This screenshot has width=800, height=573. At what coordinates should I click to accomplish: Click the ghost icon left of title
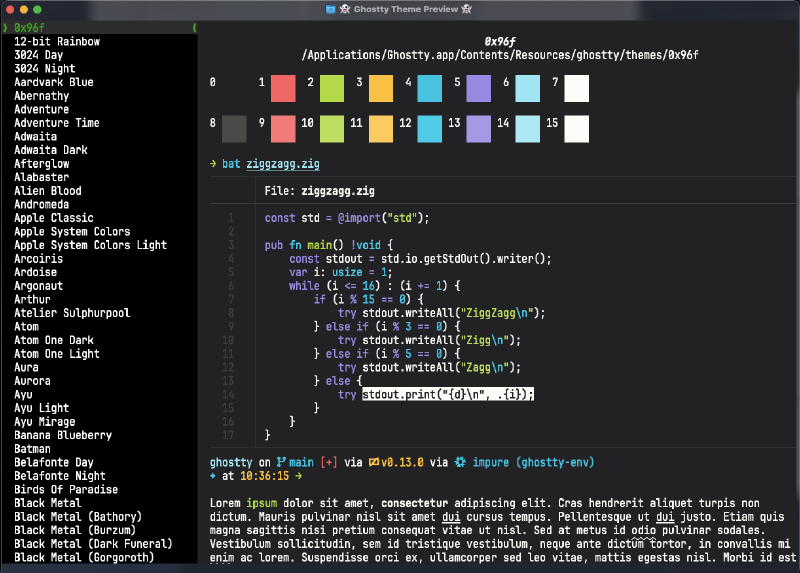click(345, 9)
